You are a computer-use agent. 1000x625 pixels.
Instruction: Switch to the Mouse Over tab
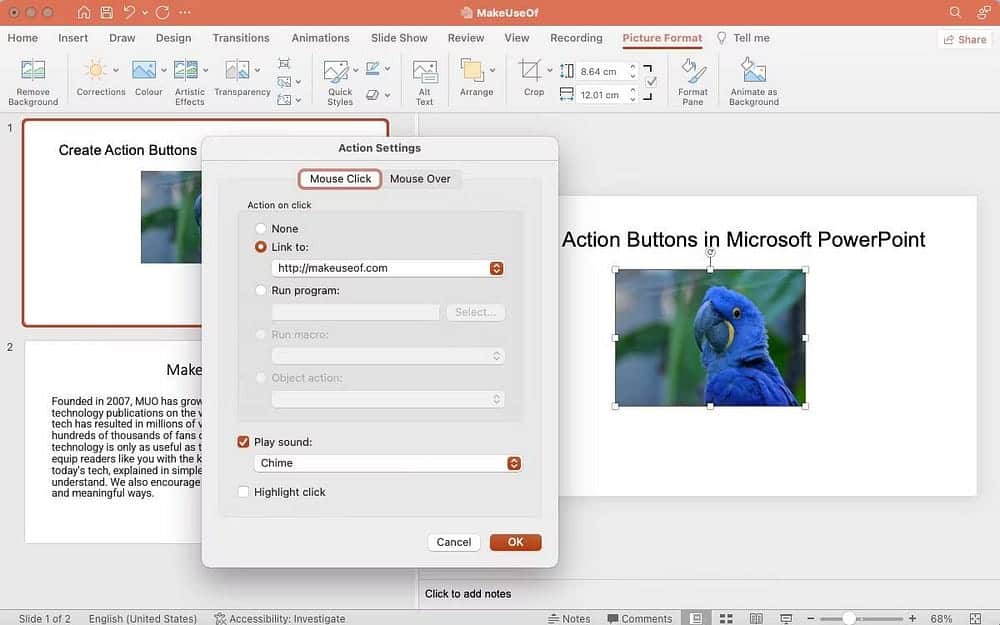[x=421, y=179]
